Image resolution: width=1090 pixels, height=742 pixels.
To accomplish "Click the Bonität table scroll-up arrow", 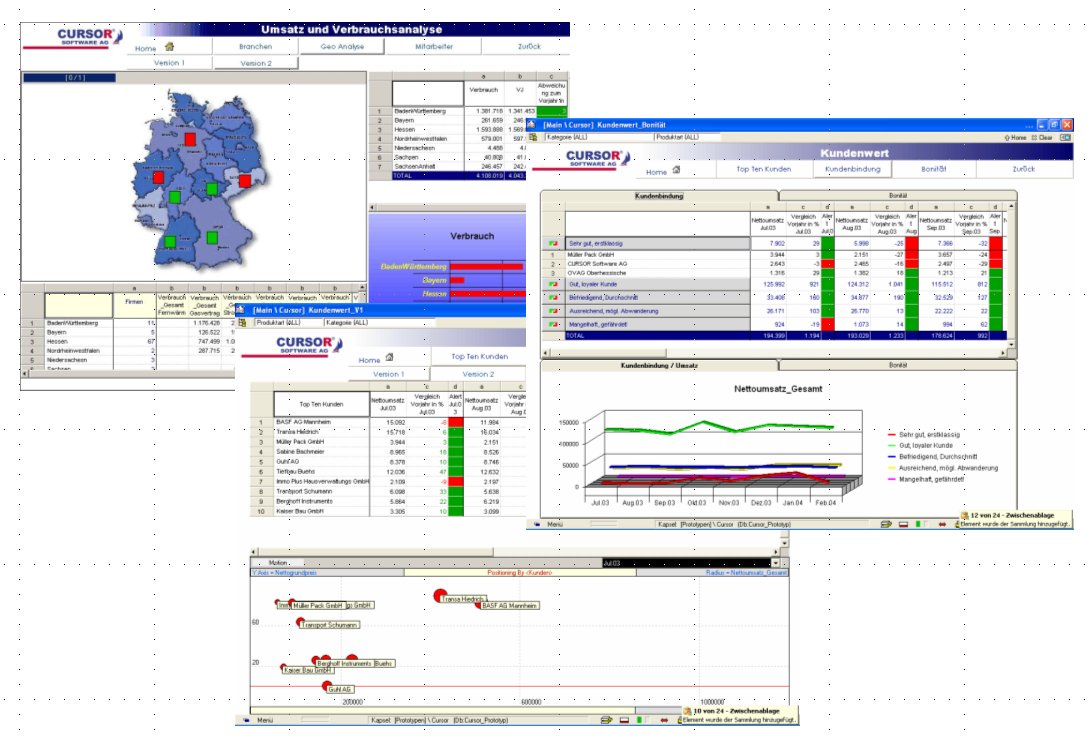I will [1011, 206].
